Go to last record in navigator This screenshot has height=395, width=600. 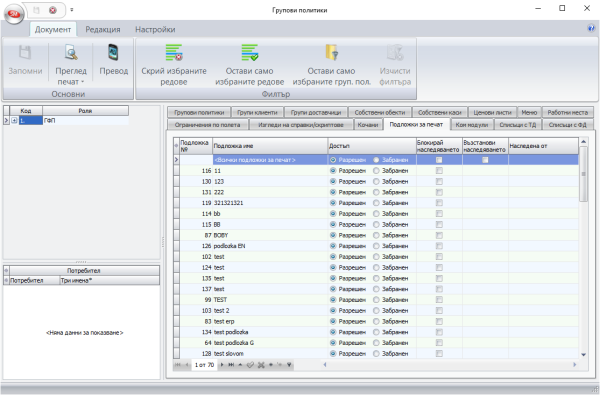[231, 365]
